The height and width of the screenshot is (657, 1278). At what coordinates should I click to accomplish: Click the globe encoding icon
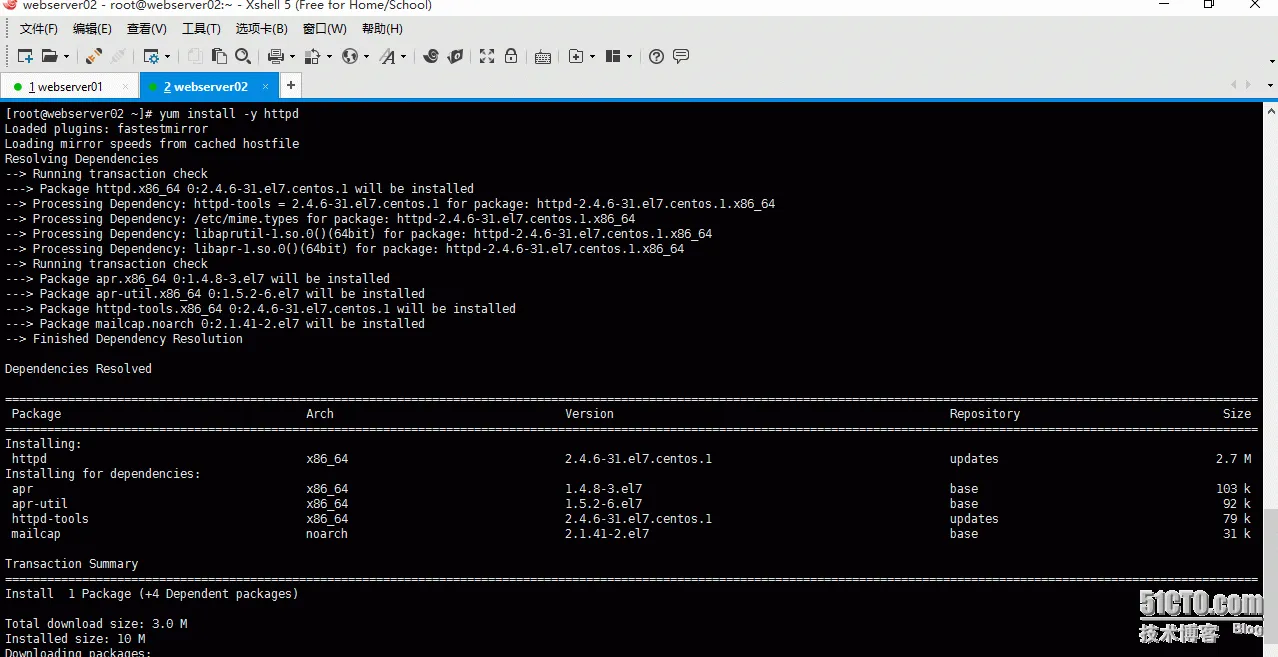[350, 56]
